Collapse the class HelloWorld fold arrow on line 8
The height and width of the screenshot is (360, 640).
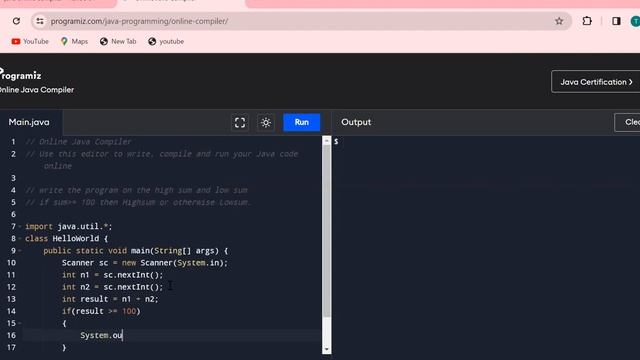[x=20, y=238]
